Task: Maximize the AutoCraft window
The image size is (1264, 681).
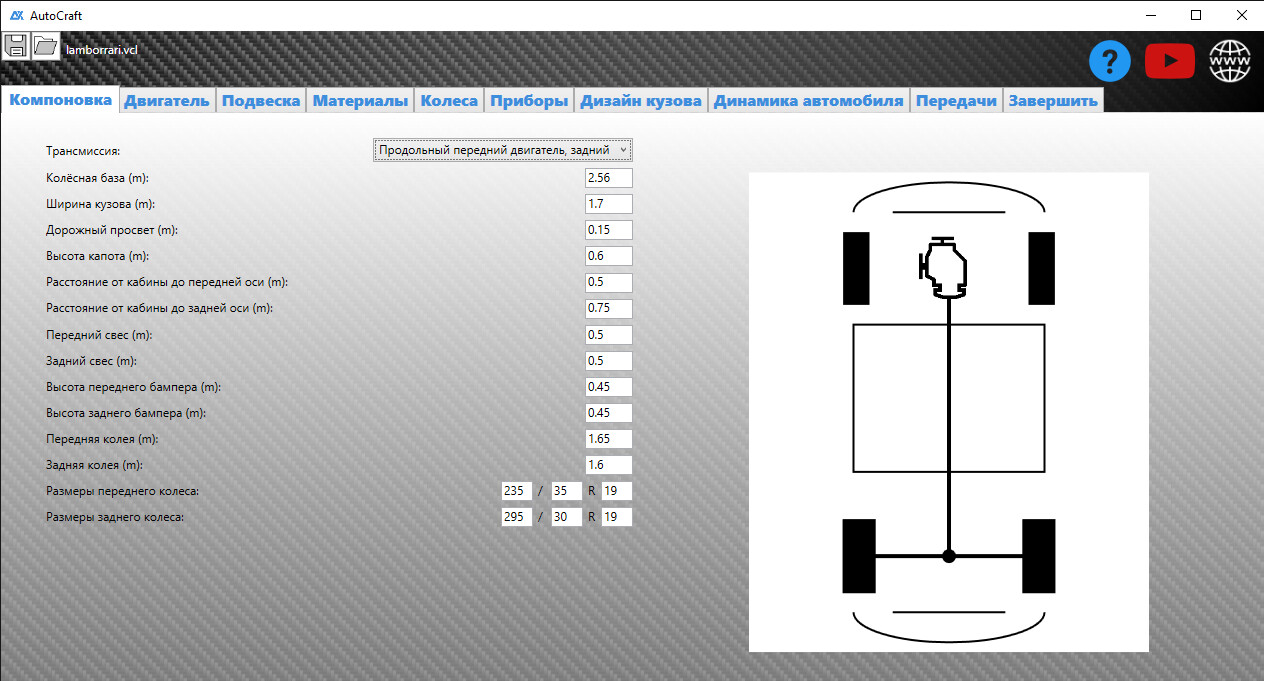Action: point(1195,15)
